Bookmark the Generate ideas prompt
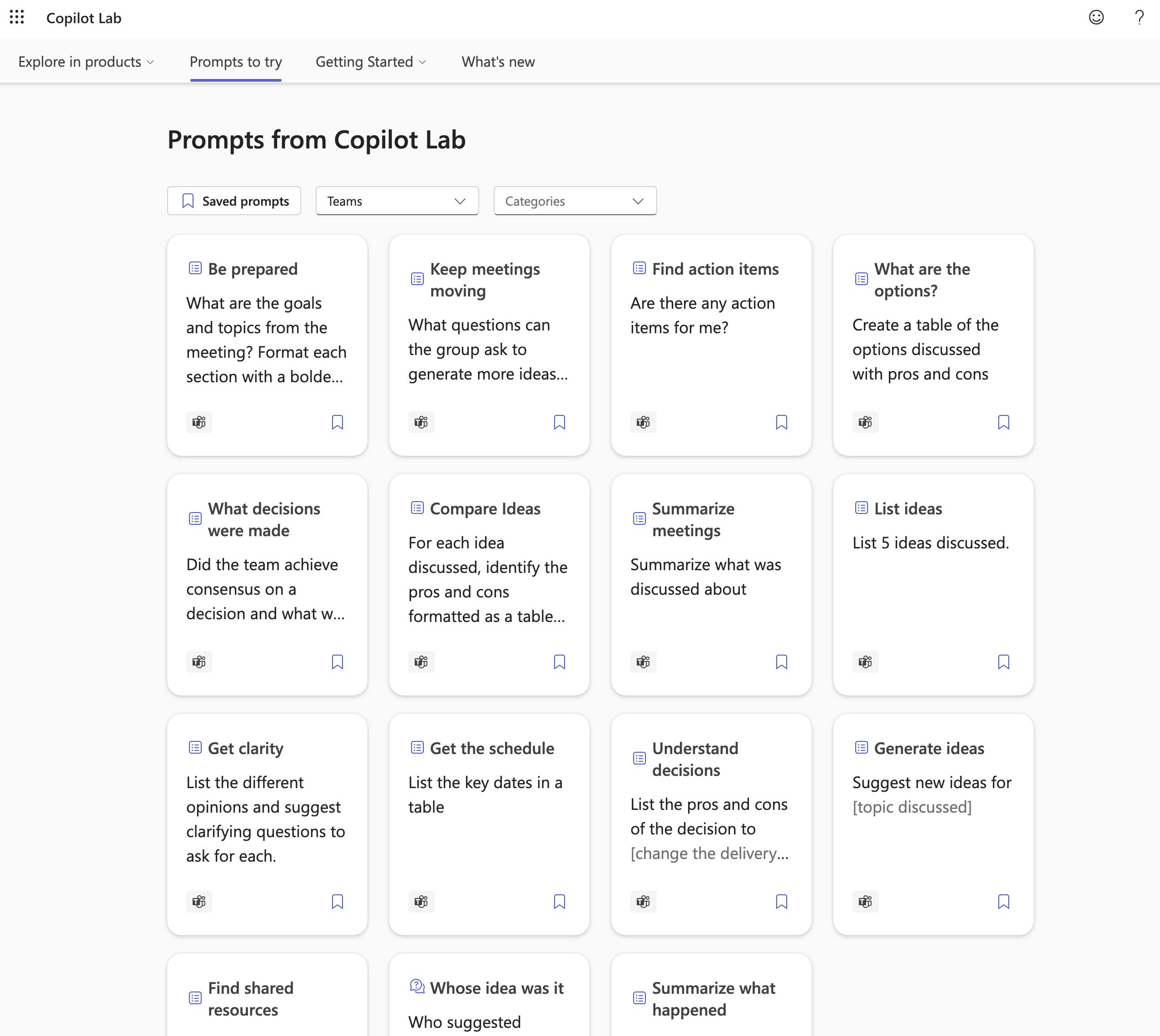 pyautogui.click(x=1003, y=902)
